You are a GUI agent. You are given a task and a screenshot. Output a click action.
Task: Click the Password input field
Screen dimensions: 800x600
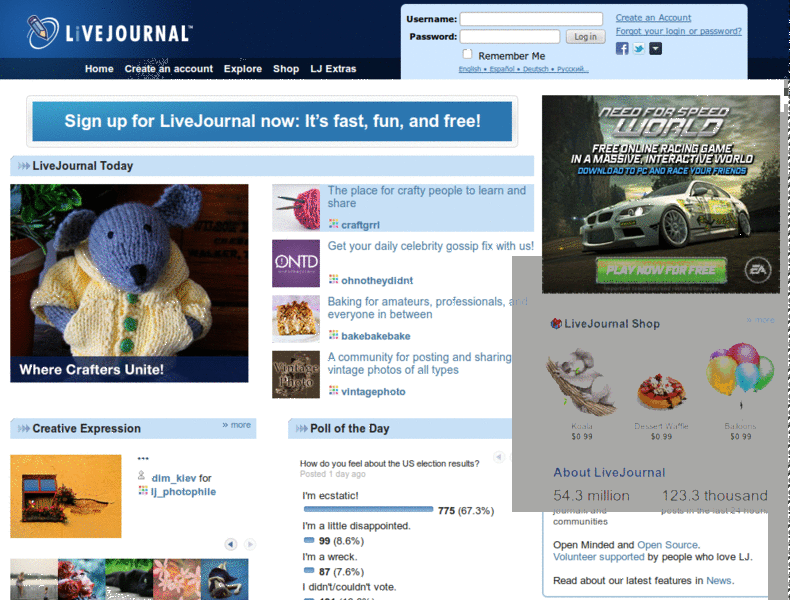coord(510,36)
